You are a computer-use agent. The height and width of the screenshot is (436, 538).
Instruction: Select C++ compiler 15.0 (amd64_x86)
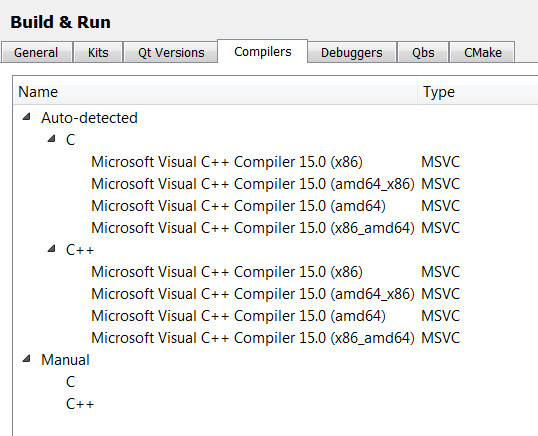(x=253, y=294)
